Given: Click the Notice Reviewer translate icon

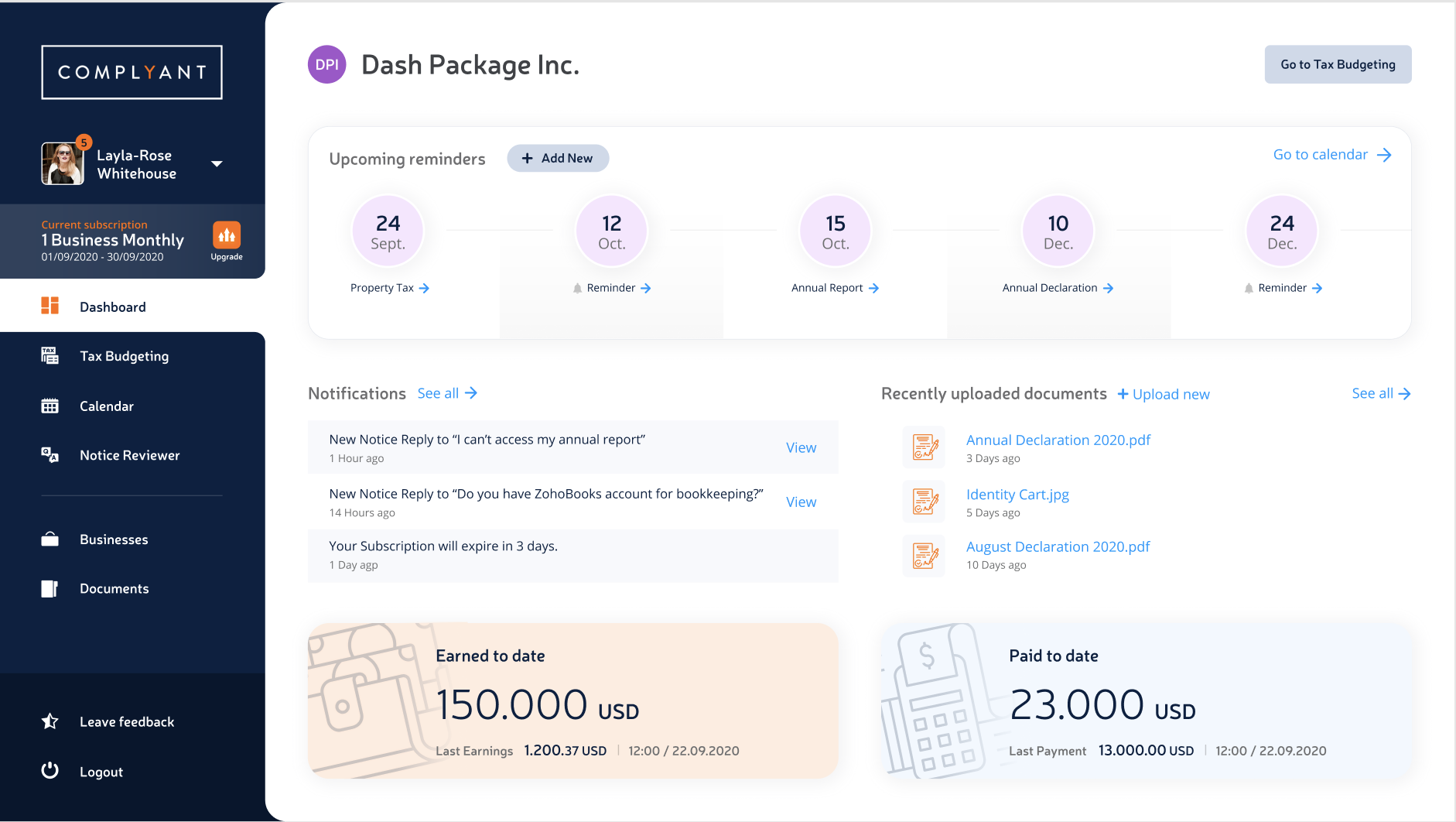Looking at the screenshot, I should [x=50, y=455].
